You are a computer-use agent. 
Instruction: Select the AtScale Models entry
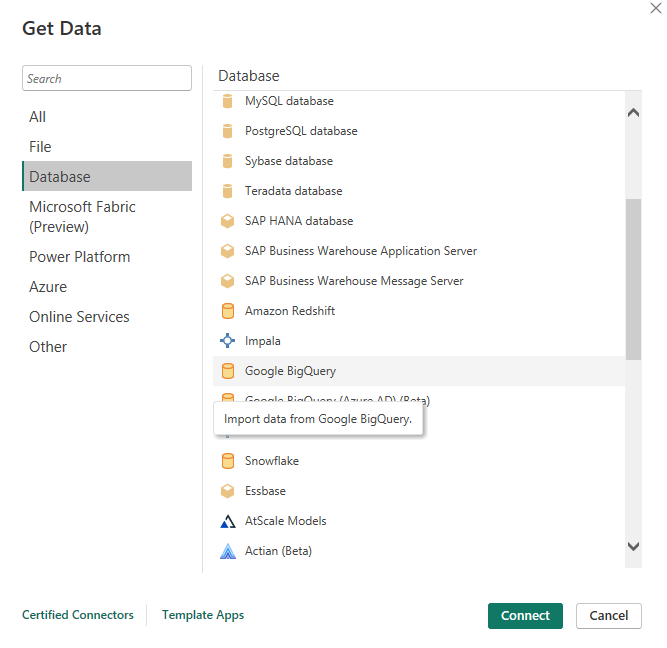coord(419,521)
